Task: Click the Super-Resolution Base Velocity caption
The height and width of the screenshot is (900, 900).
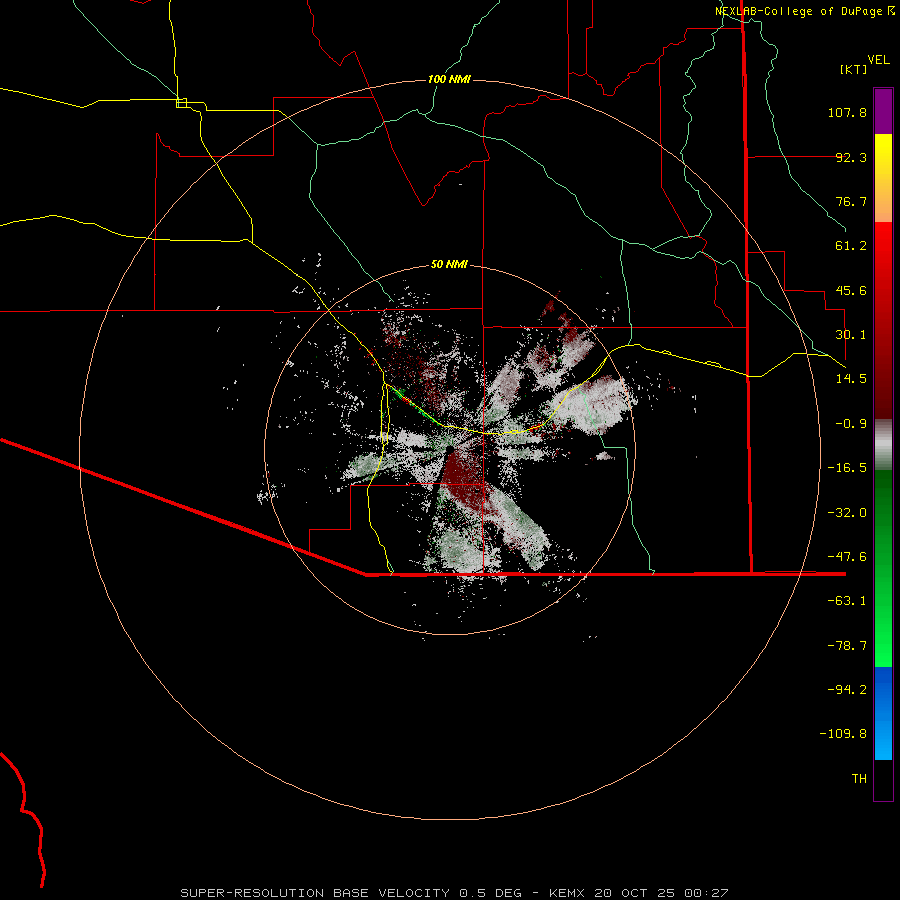Action: pos(454,893)
